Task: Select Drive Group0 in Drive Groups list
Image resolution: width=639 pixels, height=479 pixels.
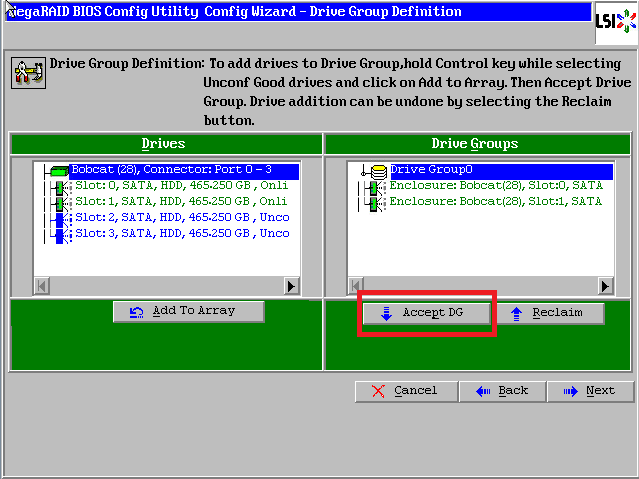Action: tap(431, 171)
